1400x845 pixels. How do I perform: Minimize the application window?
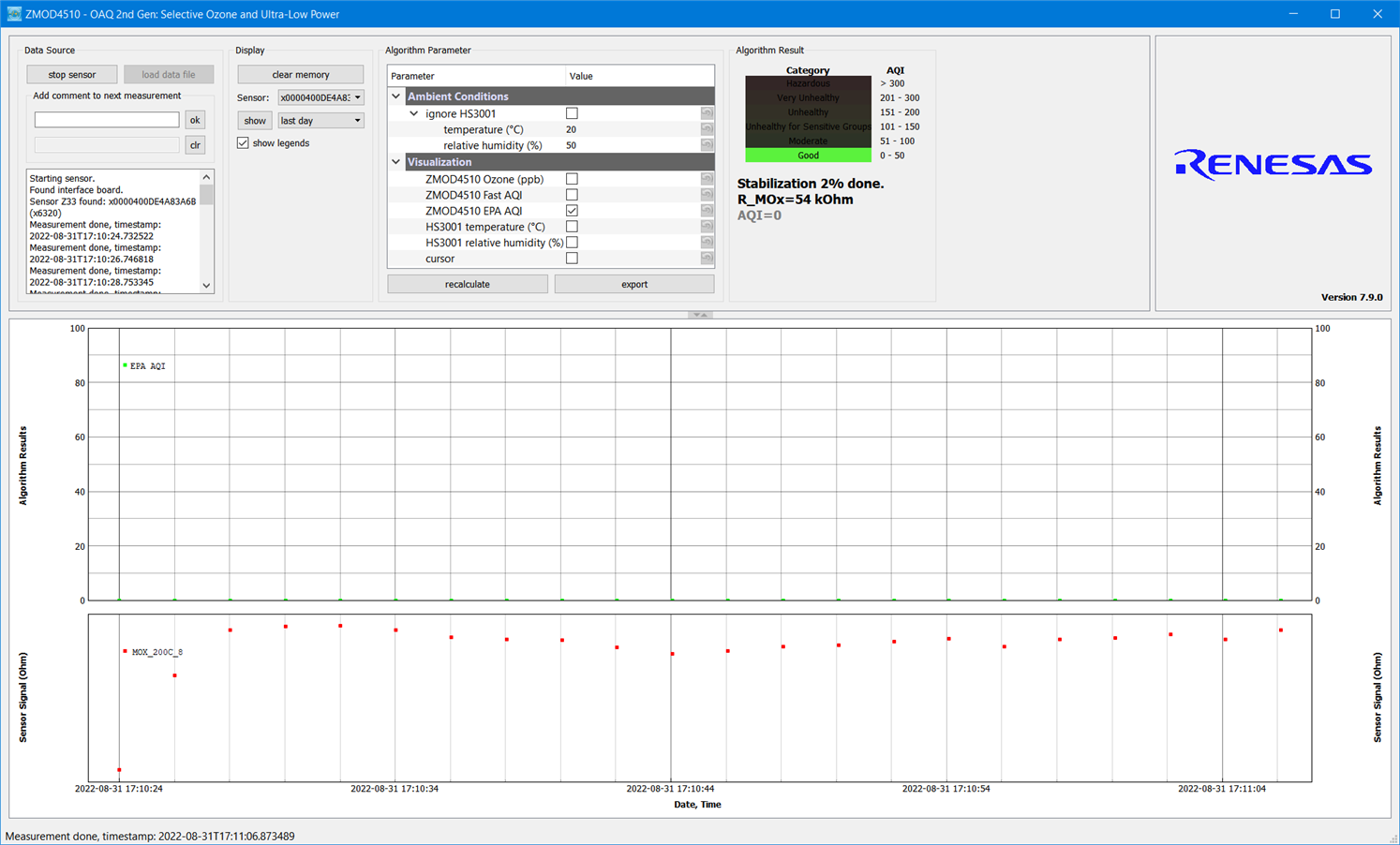click(1293, 14)
